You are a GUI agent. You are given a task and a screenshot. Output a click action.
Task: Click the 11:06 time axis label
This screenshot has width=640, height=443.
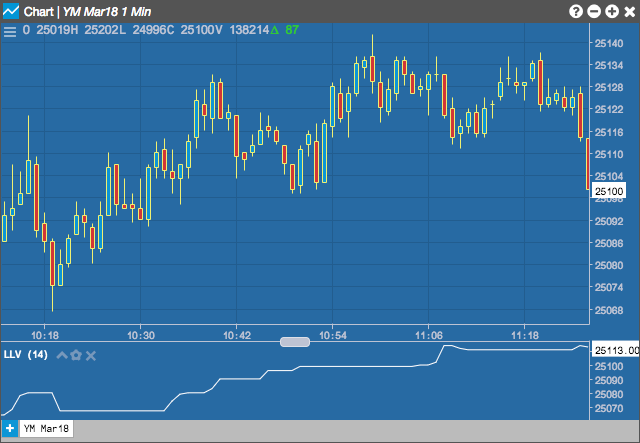point(429,336)
